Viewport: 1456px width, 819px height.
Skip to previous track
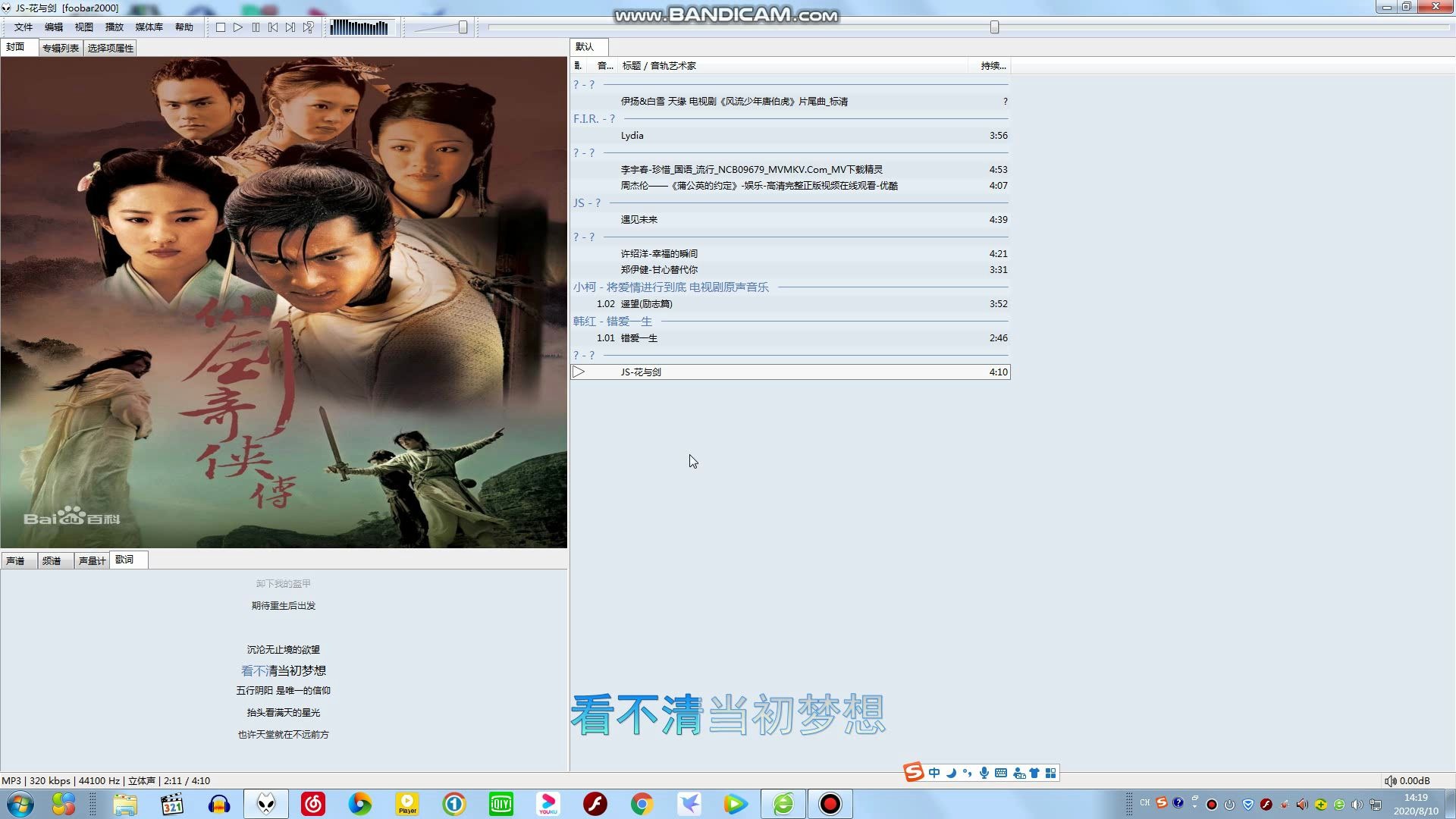coord(273,27)
